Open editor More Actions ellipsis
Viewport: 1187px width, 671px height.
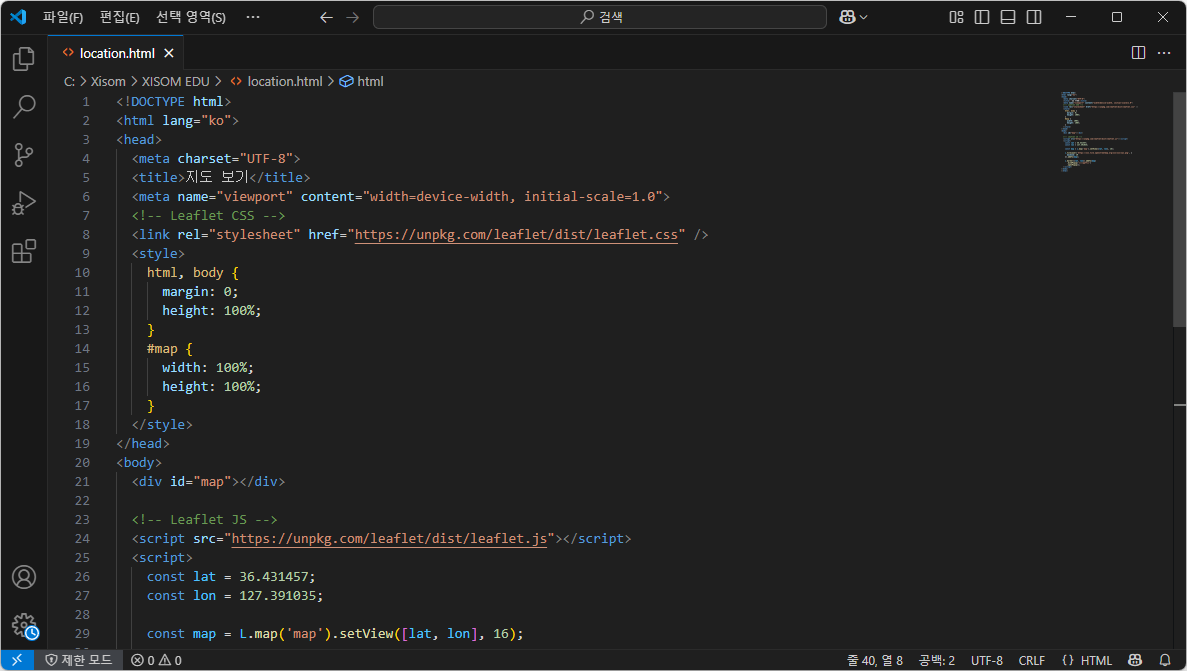[1164, 52]
